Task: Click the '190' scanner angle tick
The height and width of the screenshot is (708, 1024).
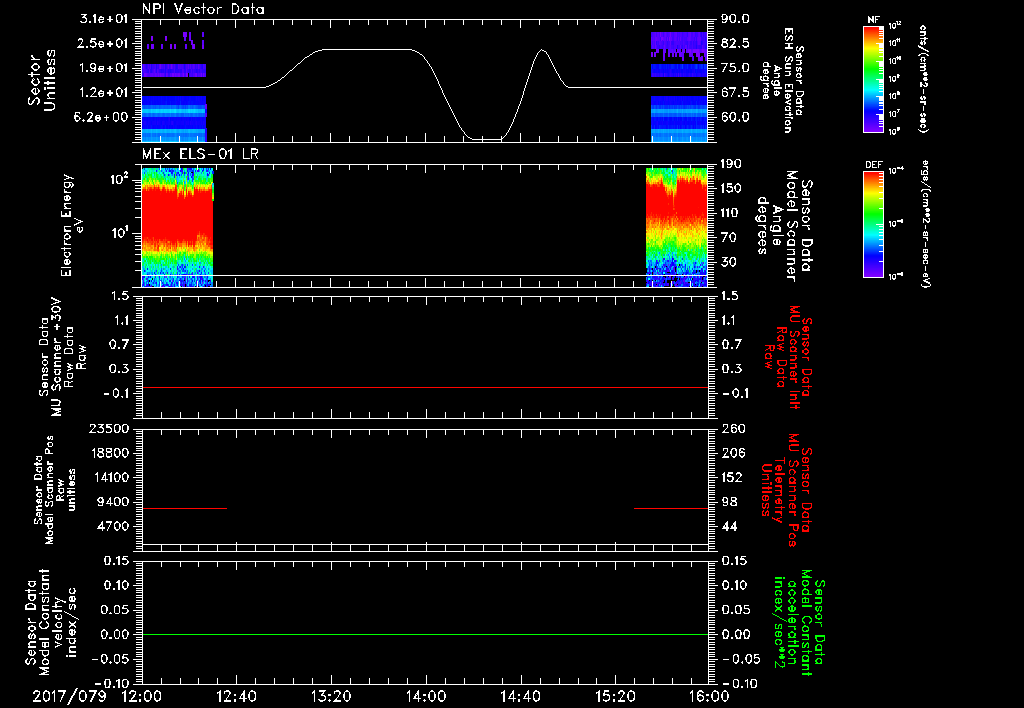Action: 731,163
